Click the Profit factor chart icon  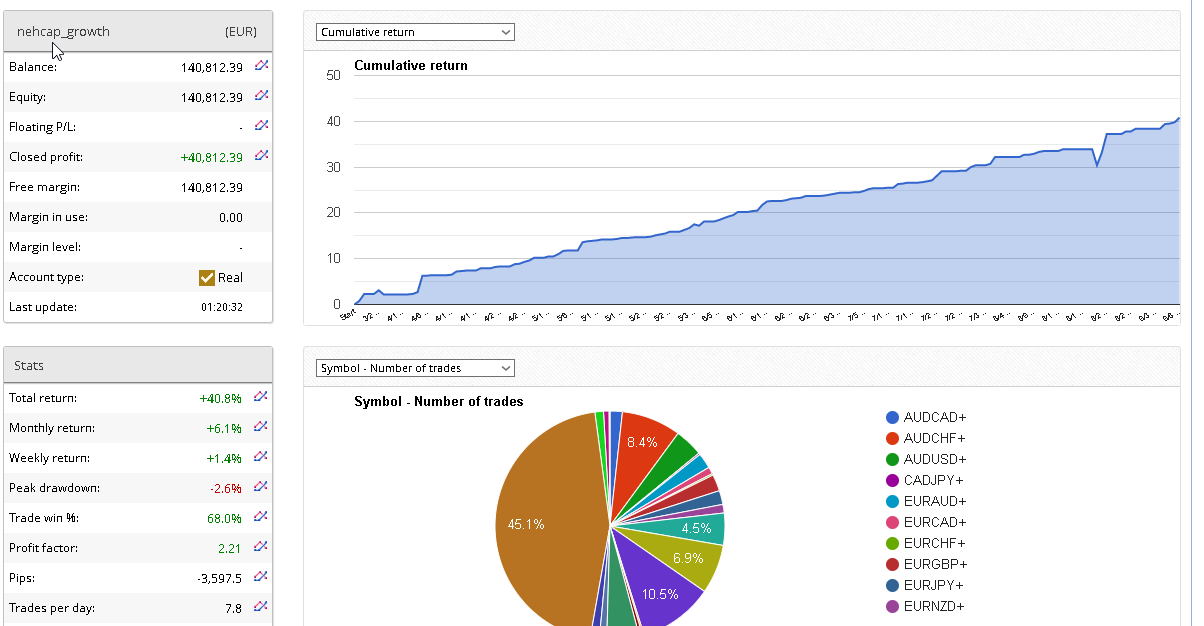pyautogui.click(x=261, y=547)
